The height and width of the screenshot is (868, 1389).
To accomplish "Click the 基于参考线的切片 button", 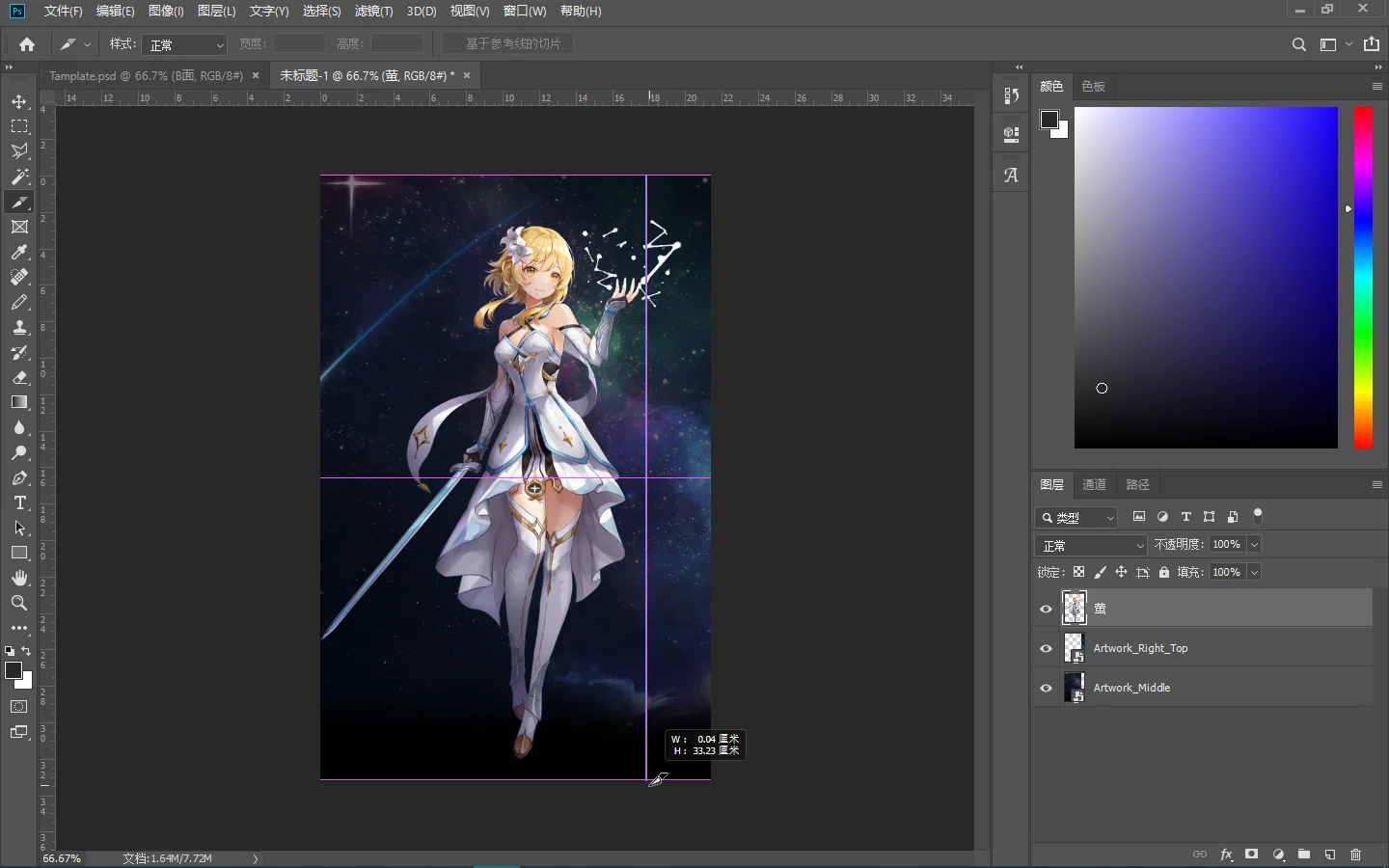I will pos(508,43).
